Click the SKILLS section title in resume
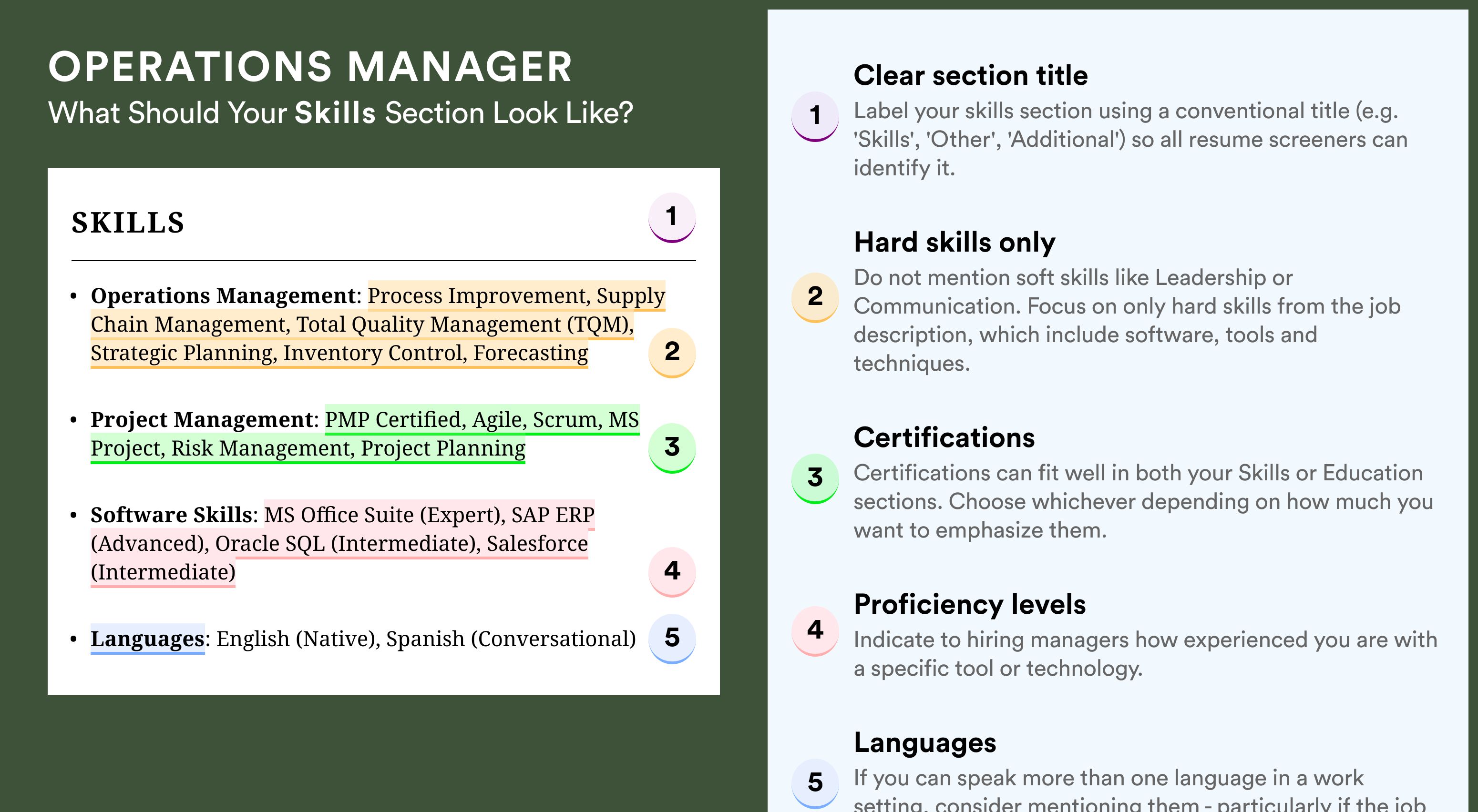The width and height of the screenshot is (1478, 812). pos(128,223)
